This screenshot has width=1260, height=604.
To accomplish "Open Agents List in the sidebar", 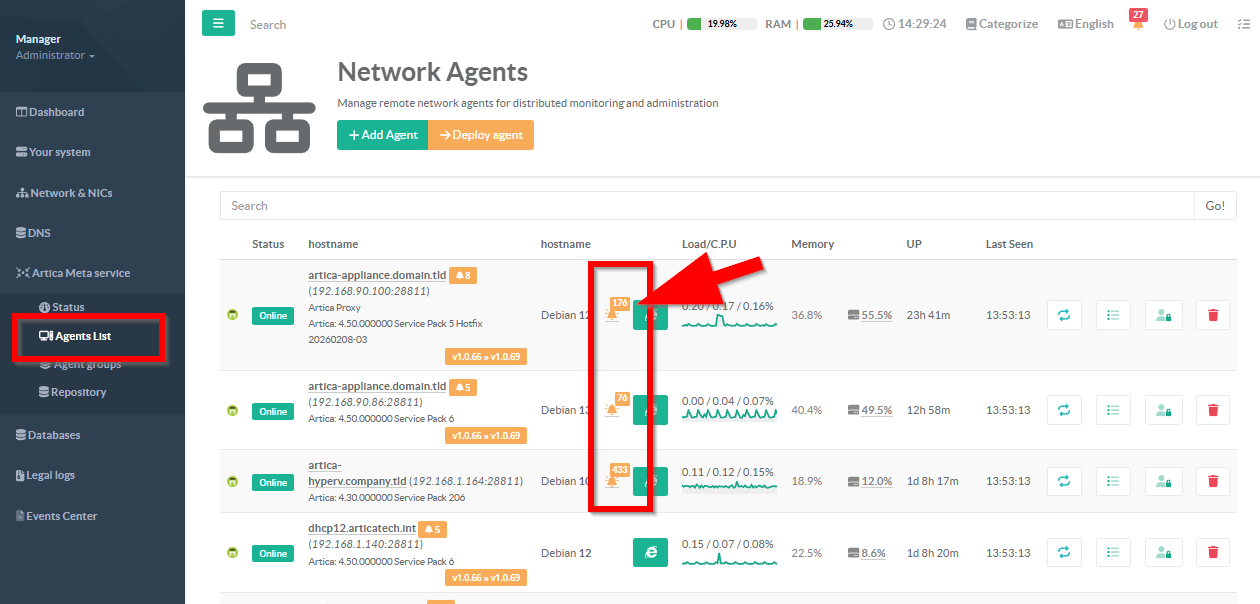I will point(82,336).
